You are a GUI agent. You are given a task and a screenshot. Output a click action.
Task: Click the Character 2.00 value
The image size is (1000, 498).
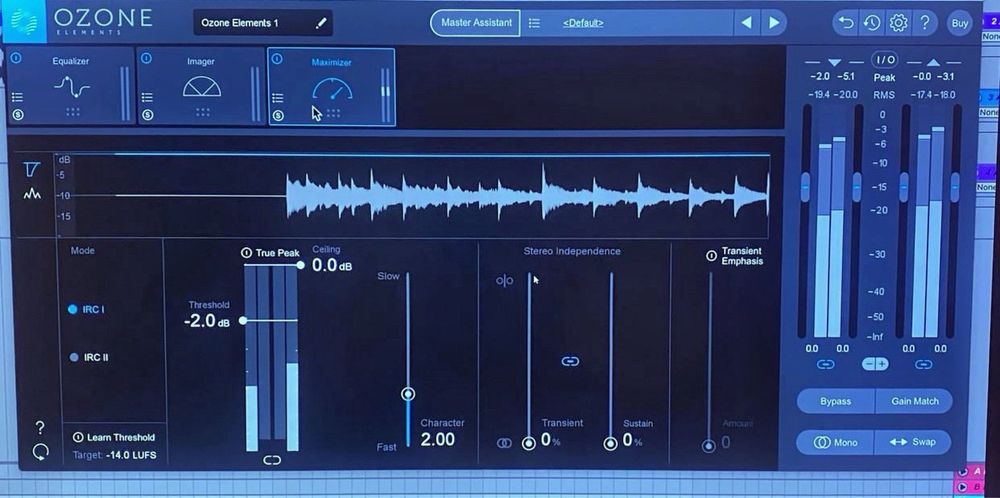pyautogui.click(x=438, y=439)
